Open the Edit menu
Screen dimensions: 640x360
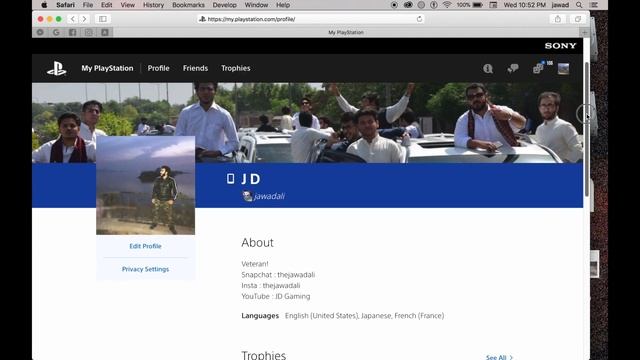coord(107,5)
